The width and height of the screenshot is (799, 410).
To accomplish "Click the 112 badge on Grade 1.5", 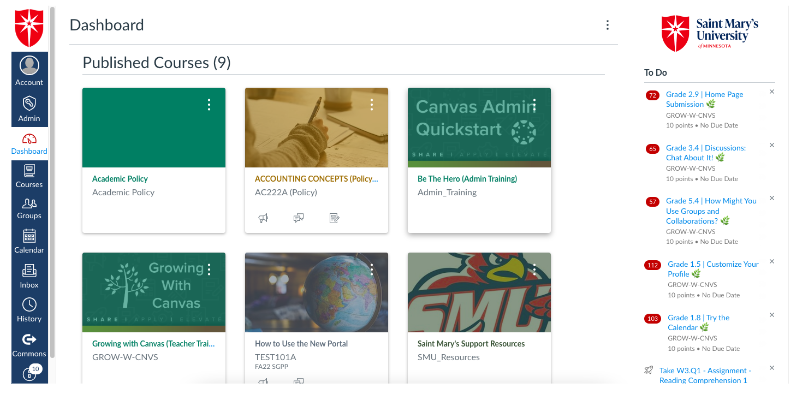I will (x=652, y=265).
